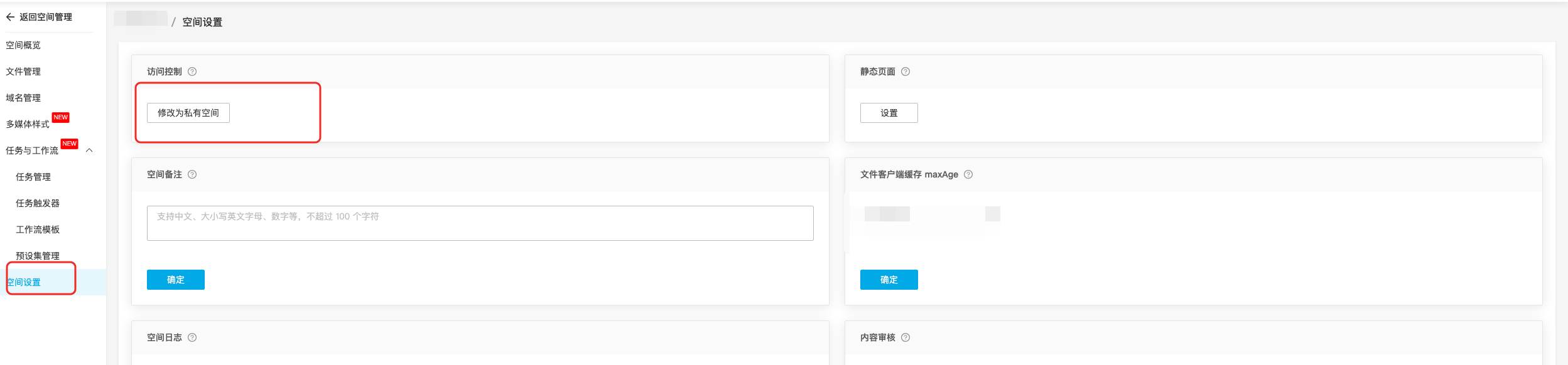This screenshot has height=365, width=1568.
Task: Click 空间设置 breadcrumb text
Action: (202, 22)
